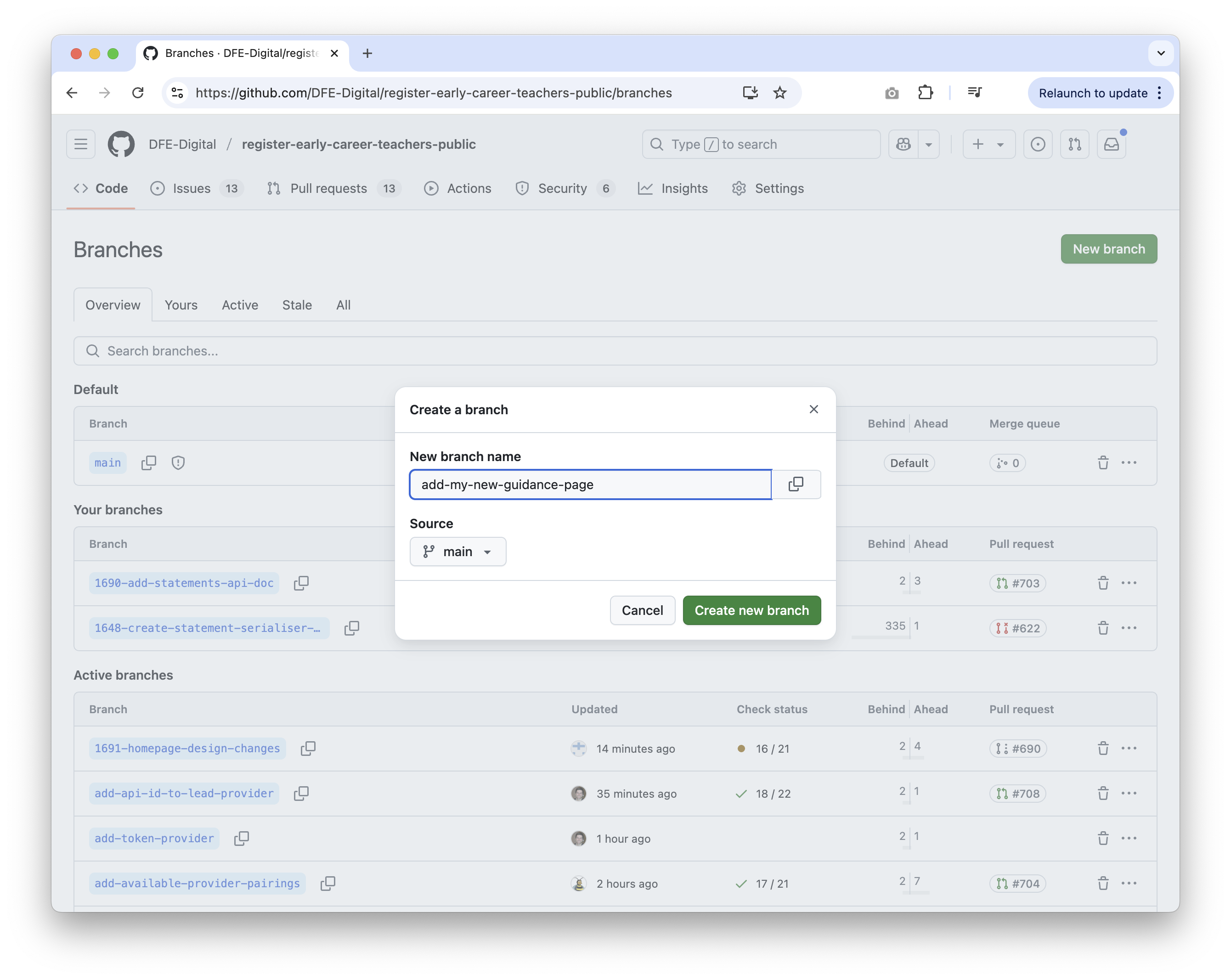The width and height of the screenshot is (1231, 980).
Task: Delete the 1690-add-statements-api-doc branch
Action: tap(1103, 583)
